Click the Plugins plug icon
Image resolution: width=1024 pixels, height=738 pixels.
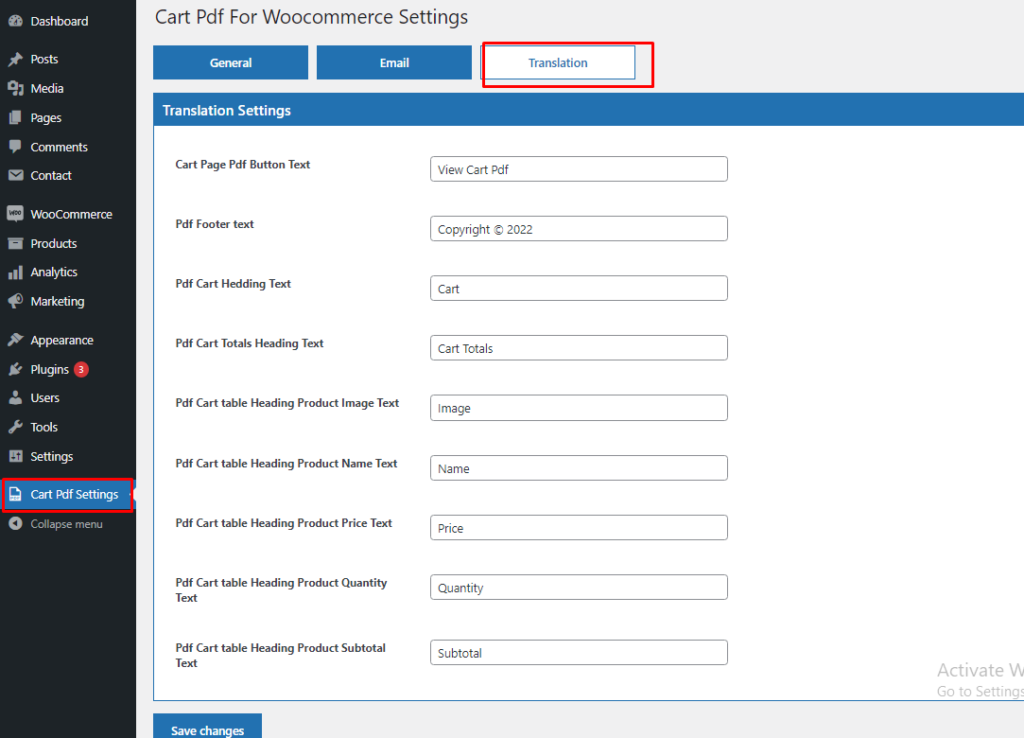(16, 370)
